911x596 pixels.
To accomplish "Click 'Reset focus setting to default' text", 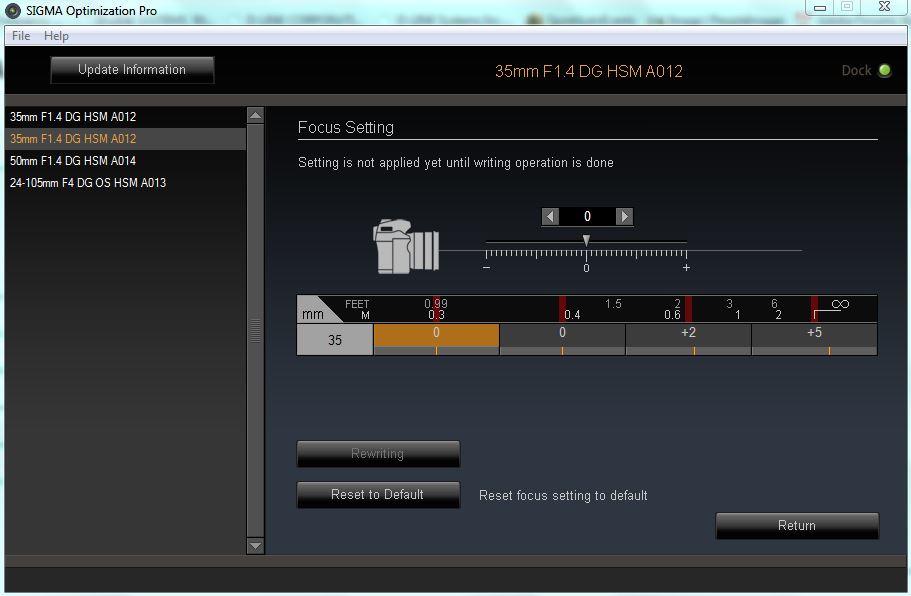I will tap(563, 496).
